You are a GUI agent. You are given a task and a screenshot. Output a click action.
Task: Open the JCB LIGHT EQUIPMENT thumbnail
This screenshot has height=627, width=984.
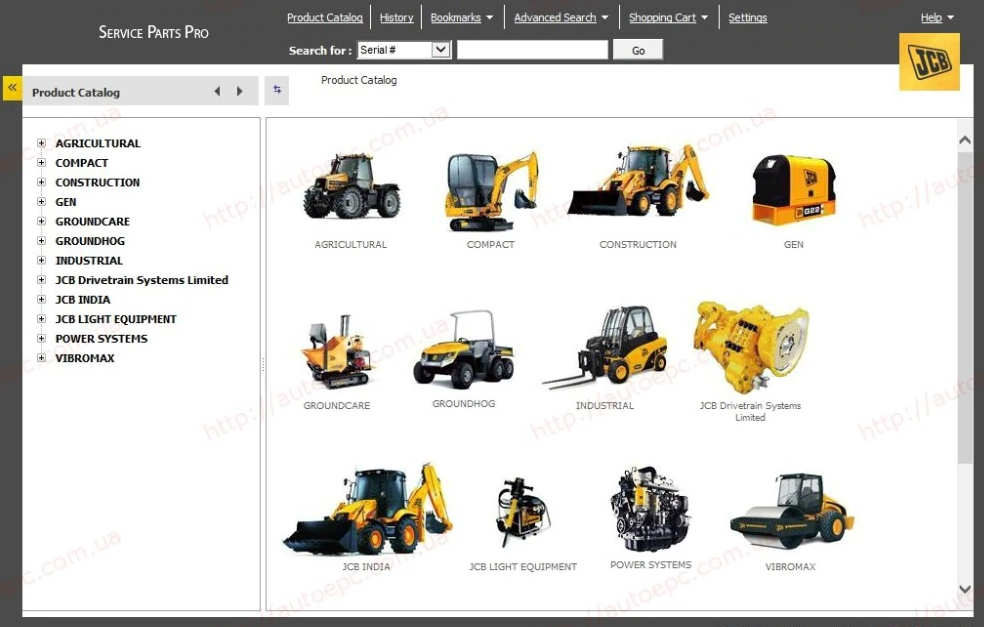coord(523,512)
